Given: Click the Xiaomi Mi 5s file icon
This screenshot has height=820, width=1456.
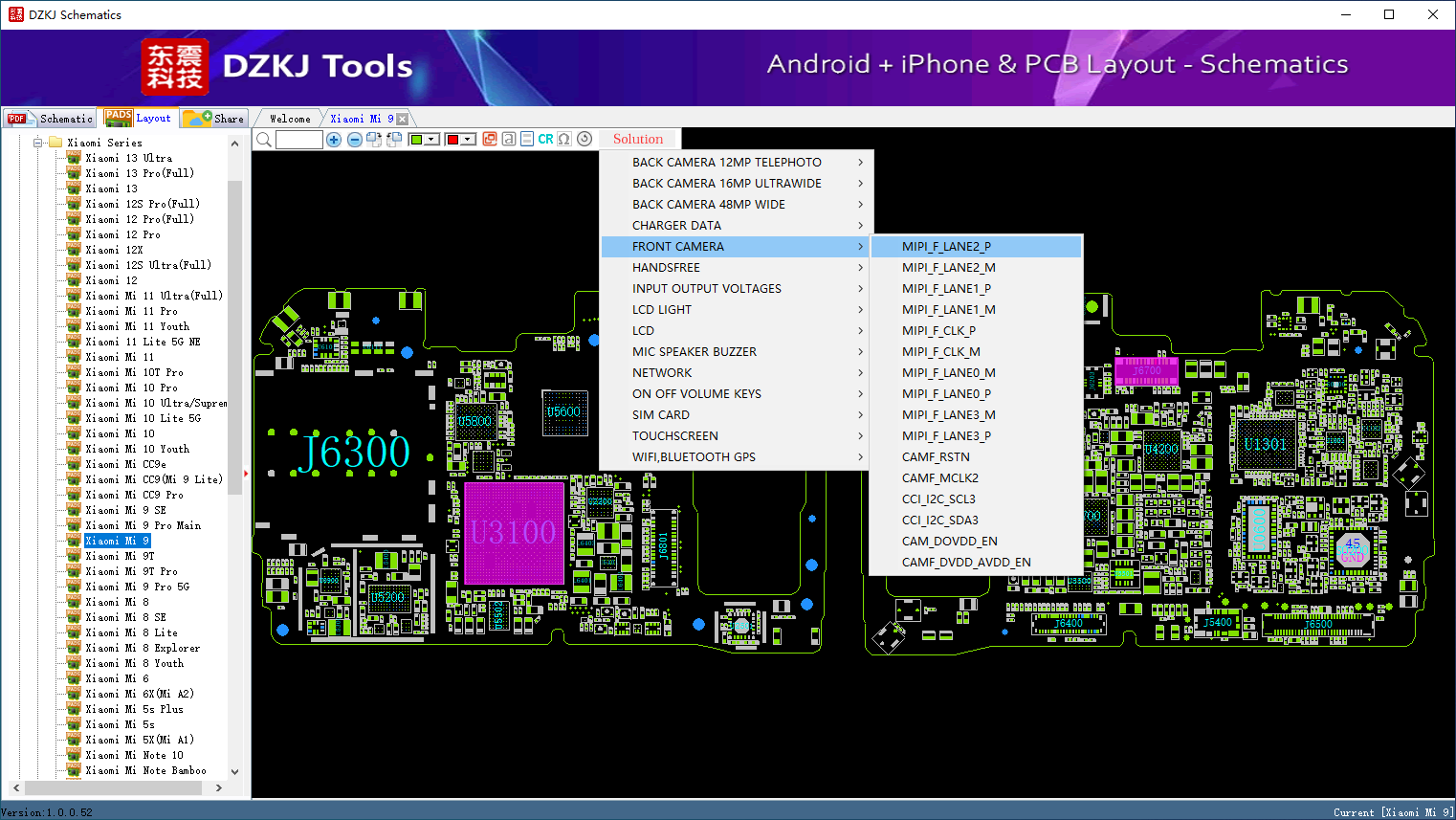Looking at the screenshot, I should tap(74, 724).
